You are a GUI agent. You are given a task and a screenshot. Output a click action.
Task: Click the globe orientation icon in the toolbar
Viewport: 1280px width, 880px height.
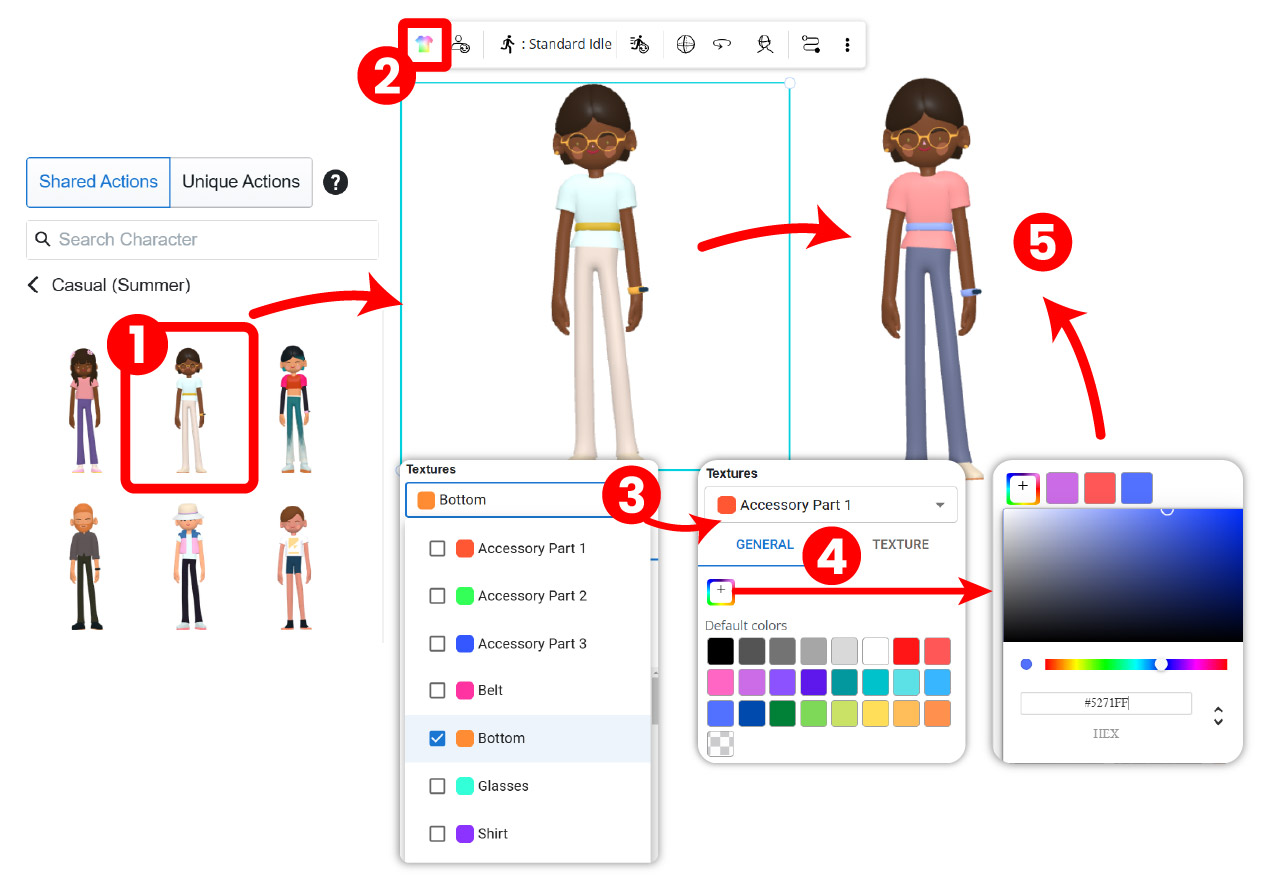[685, 44]
